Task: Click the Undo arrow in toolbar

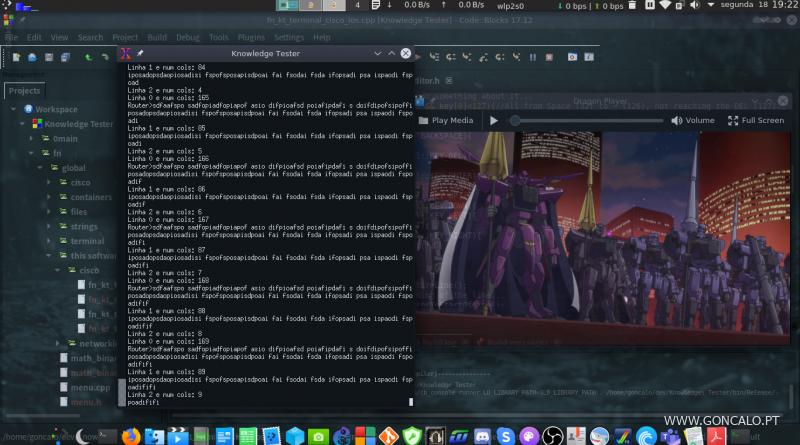Action: [x=88, y=57]
